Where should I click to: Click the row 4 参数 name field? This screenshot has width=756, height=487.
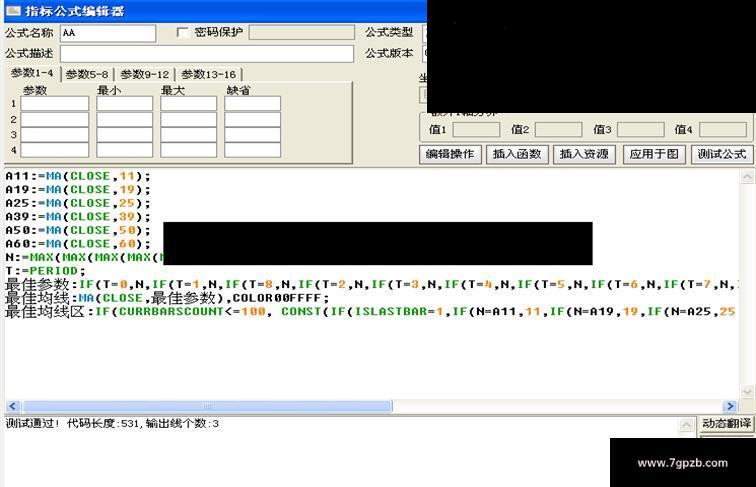pyautogui.click(x=54, y=150)
